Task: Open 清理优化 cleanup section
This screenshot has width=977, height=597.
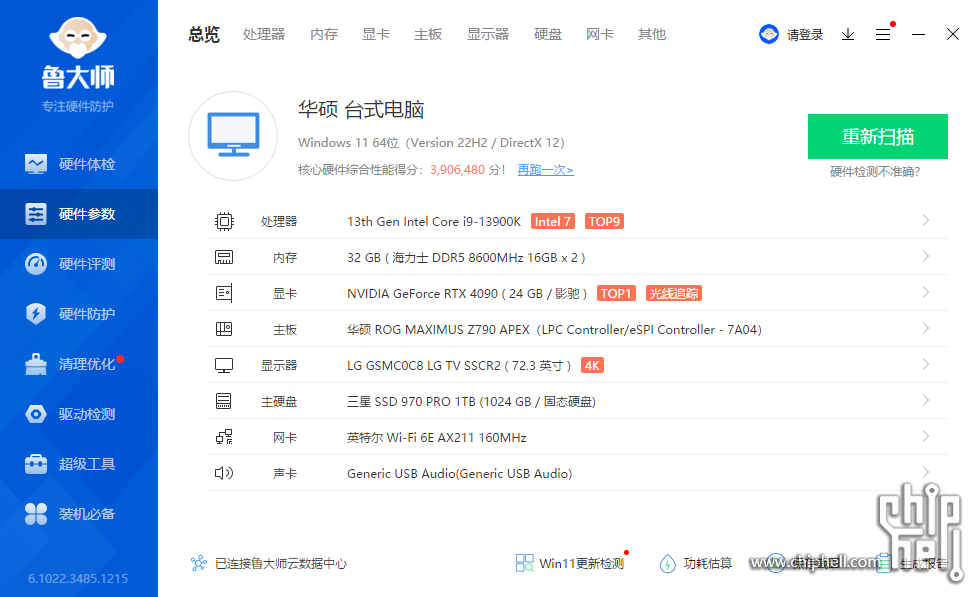Action: pos(79,364)
